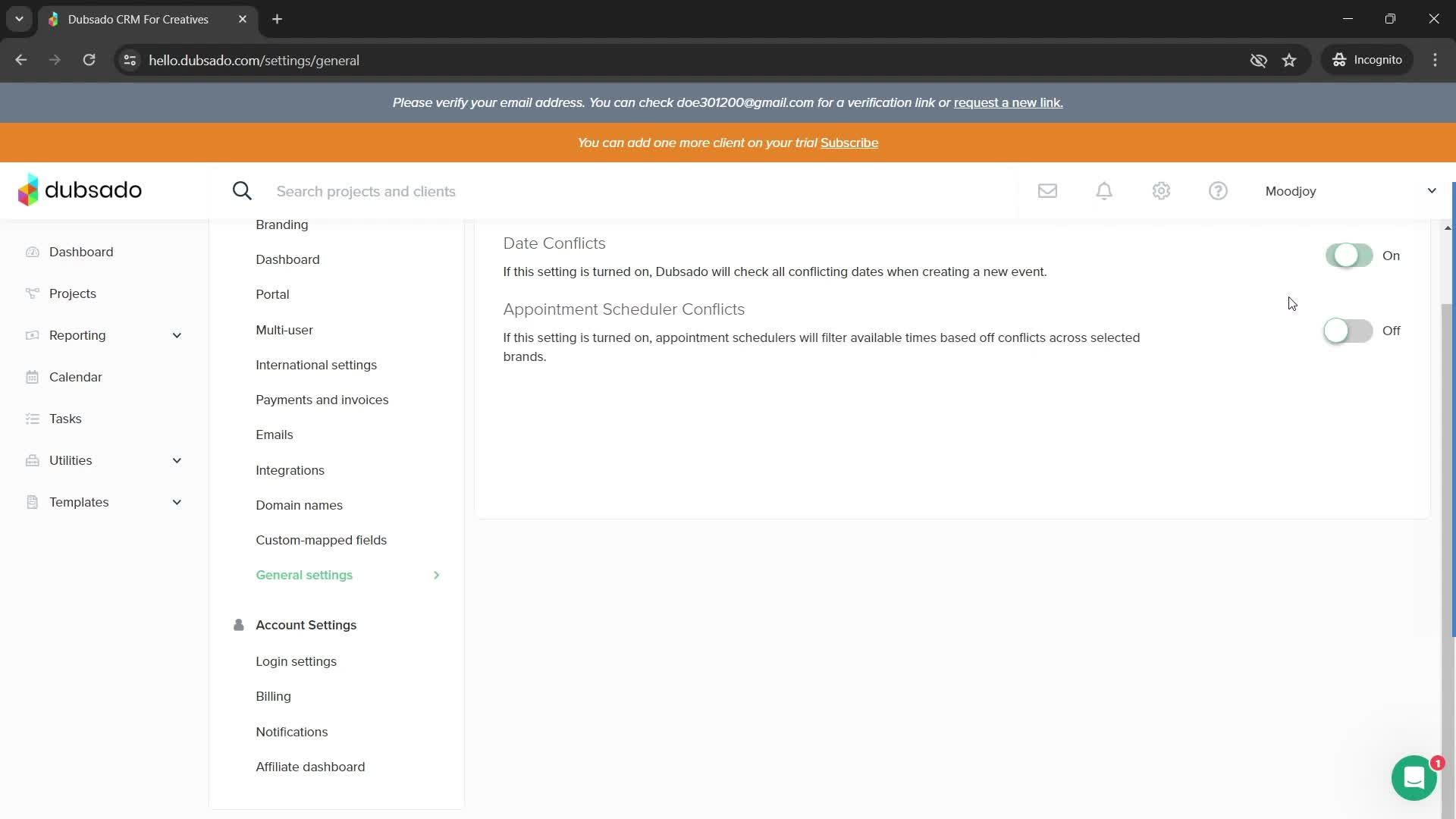Open the Chrome three-dot menu
This screenshot has height=819, width=1456.
click(1435, 60)
